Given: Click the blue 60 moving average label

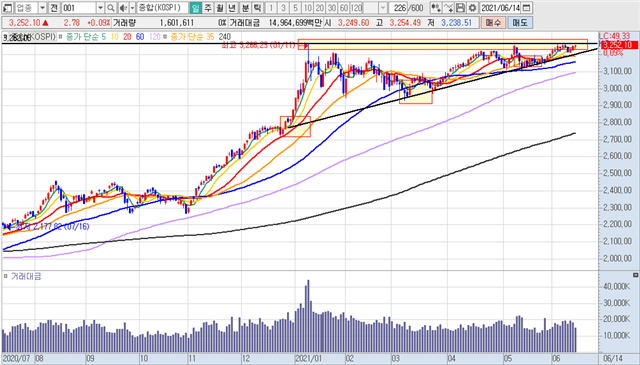Looking at the screenshot, I should (x=140, y=37).
